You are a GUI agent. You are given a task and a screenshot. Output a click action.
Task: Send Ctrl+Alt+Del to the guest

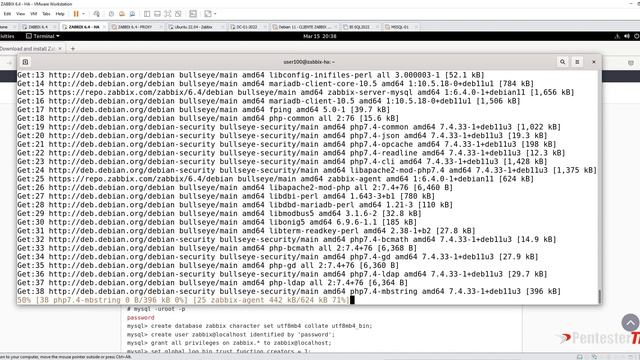[x=96, y=13]
